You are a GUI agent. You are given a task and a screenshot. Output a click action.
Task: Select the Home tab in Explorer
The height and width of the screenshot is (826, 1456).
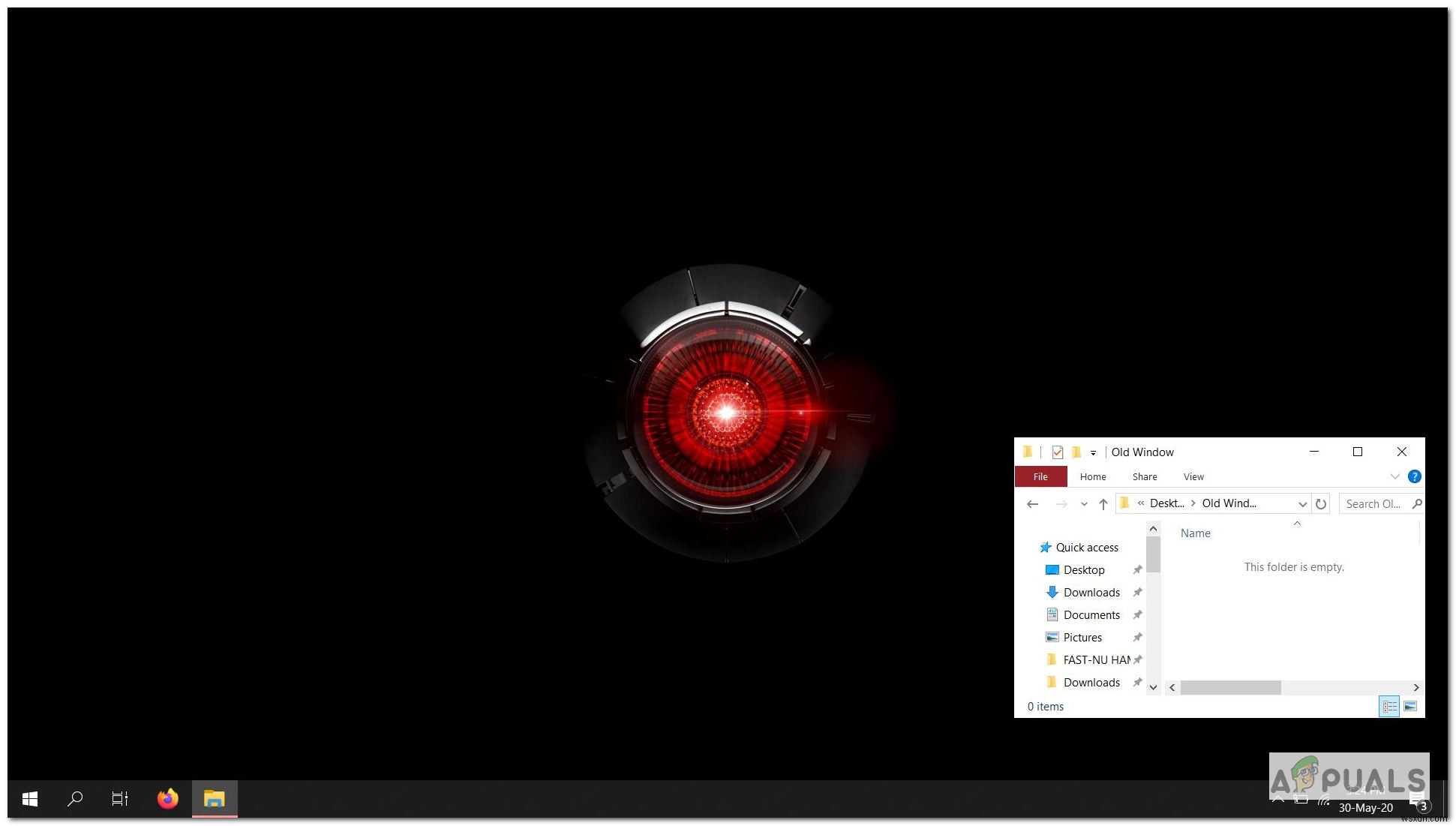pyautogui.click(x=1093, y=476)
